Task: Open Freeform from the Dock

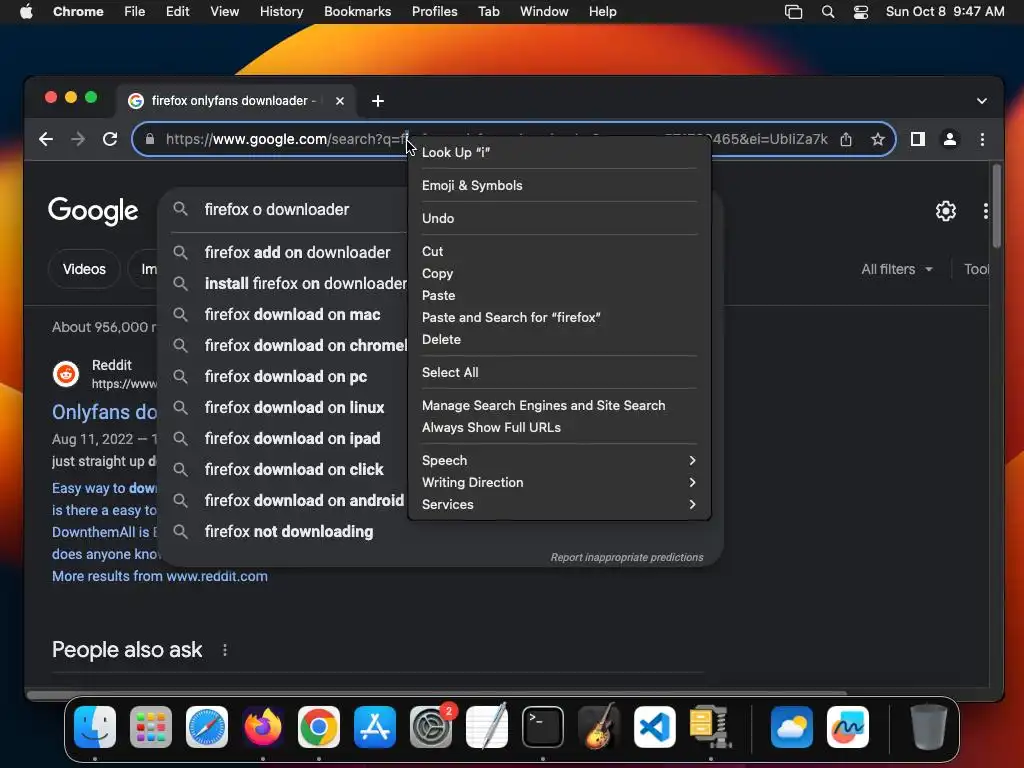Action: tap(848, 727)
